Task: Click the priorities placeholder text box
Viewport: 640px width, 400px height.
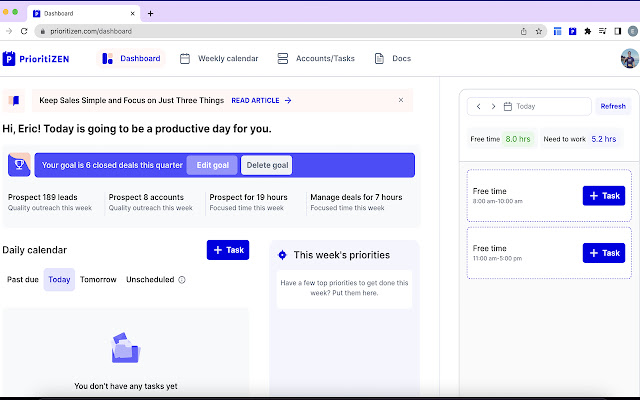Action: [x=344, y=288]
